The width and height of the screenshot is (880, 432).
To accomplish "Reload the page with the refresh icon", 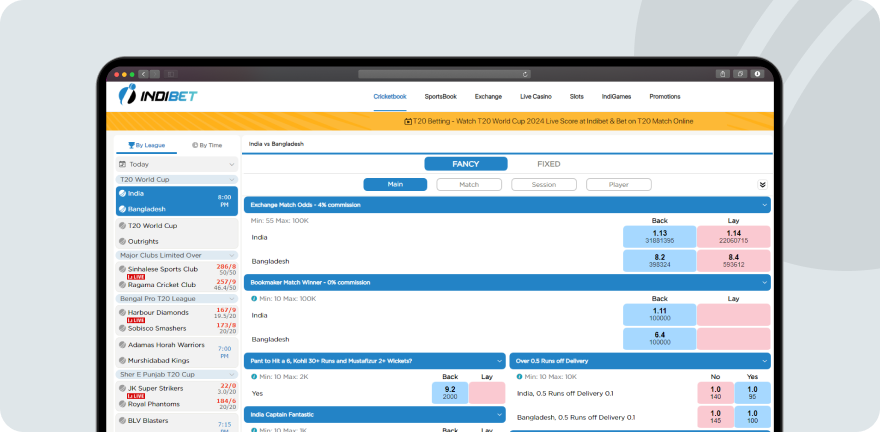I will click(525, 74).
